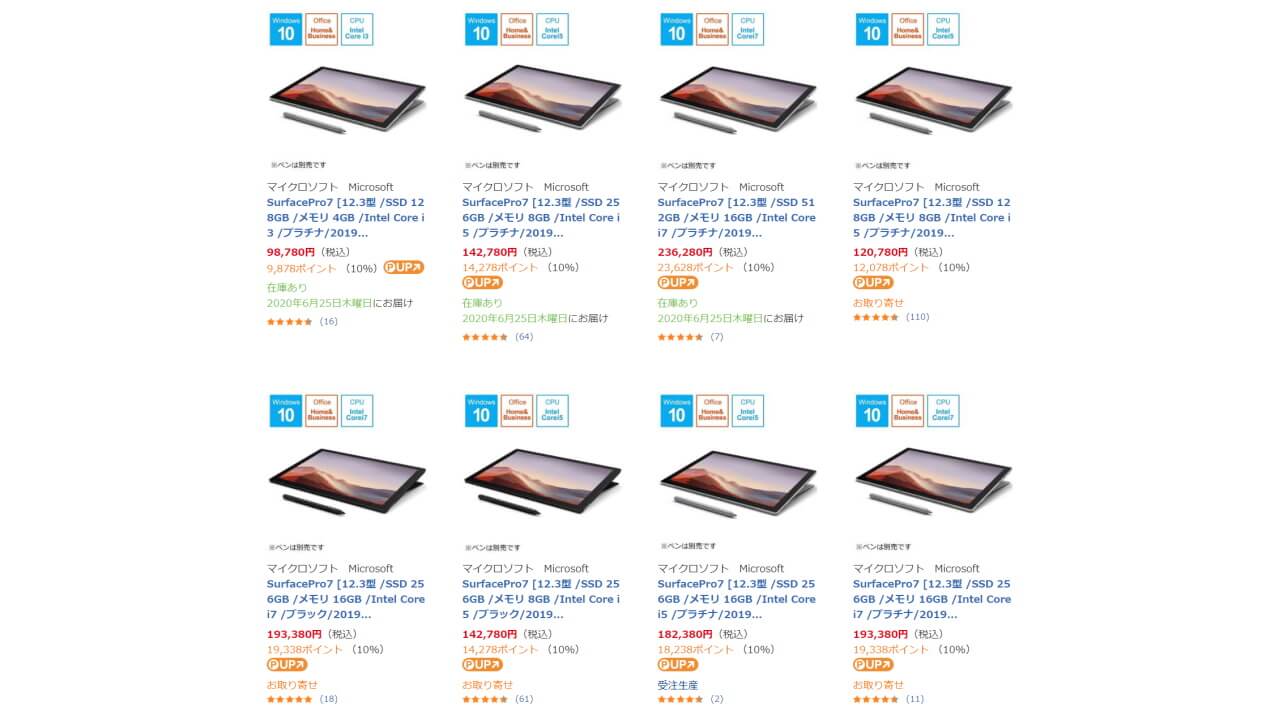
Task: Open the (18) reviews link
Action: pos(329,699)
